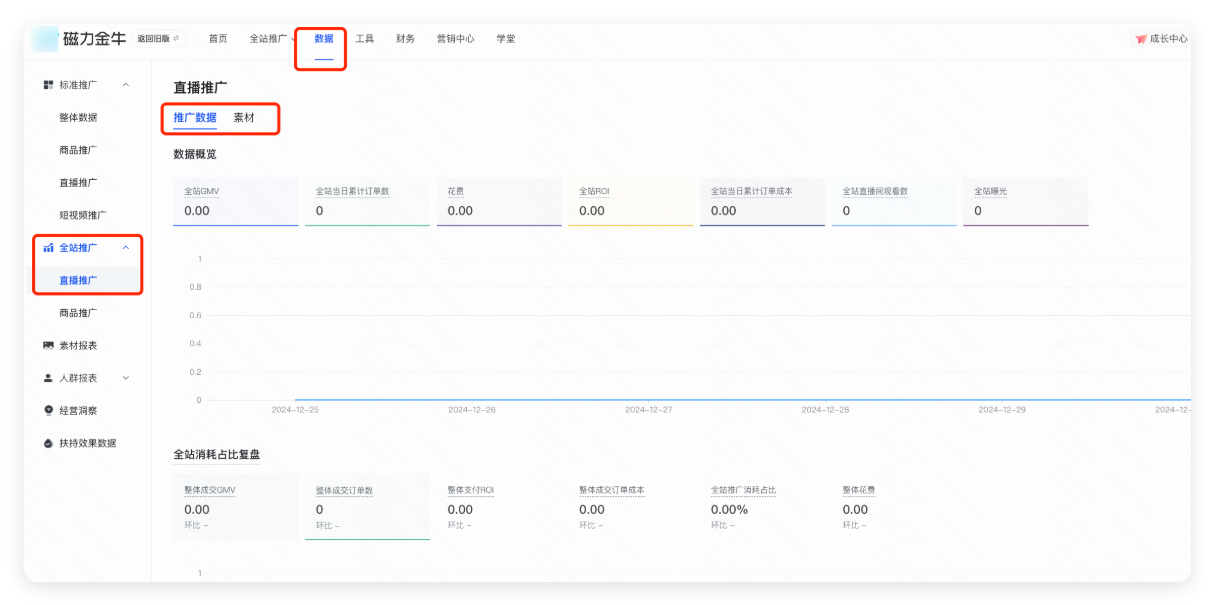
Task: Open 学堂 from the top navigation
Action: (506, 38)
